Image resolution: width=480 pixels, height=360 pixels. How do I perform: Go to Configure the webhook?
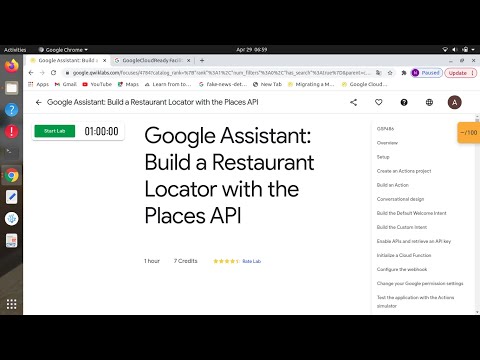point(402,269)
